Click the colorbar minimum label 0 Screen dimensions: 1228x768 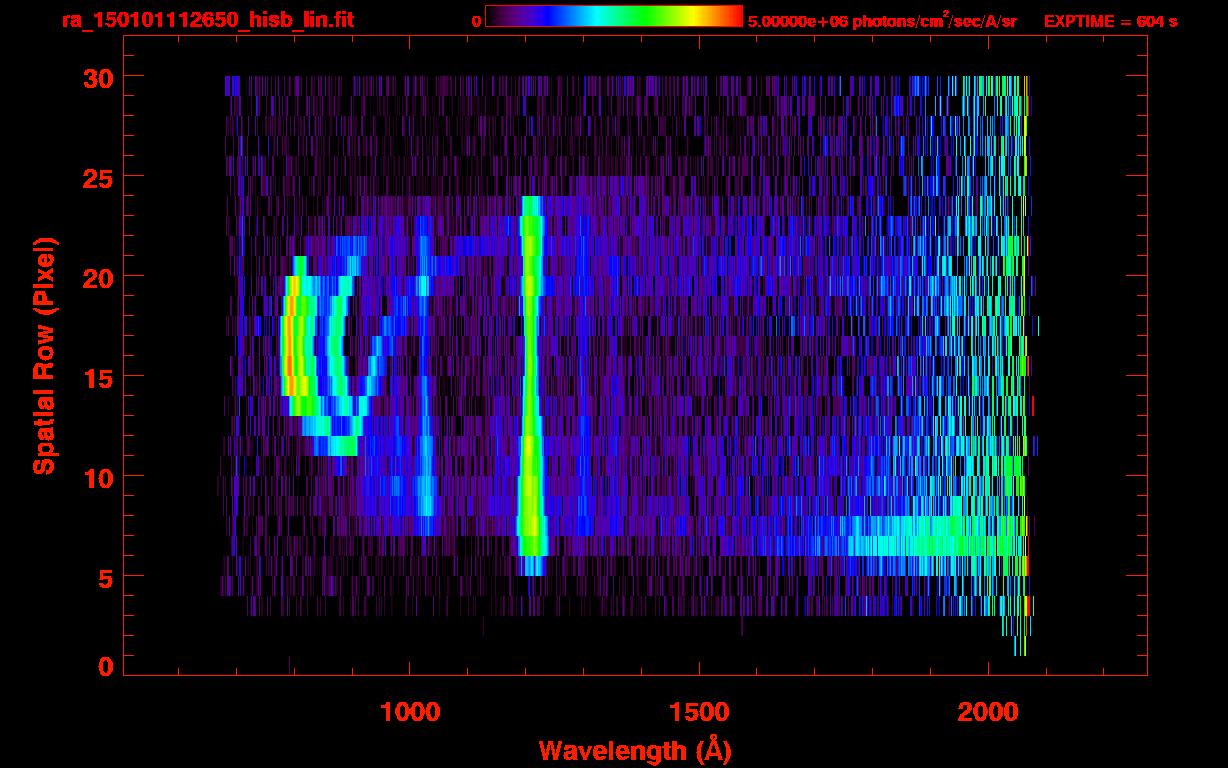click(476, 21)
